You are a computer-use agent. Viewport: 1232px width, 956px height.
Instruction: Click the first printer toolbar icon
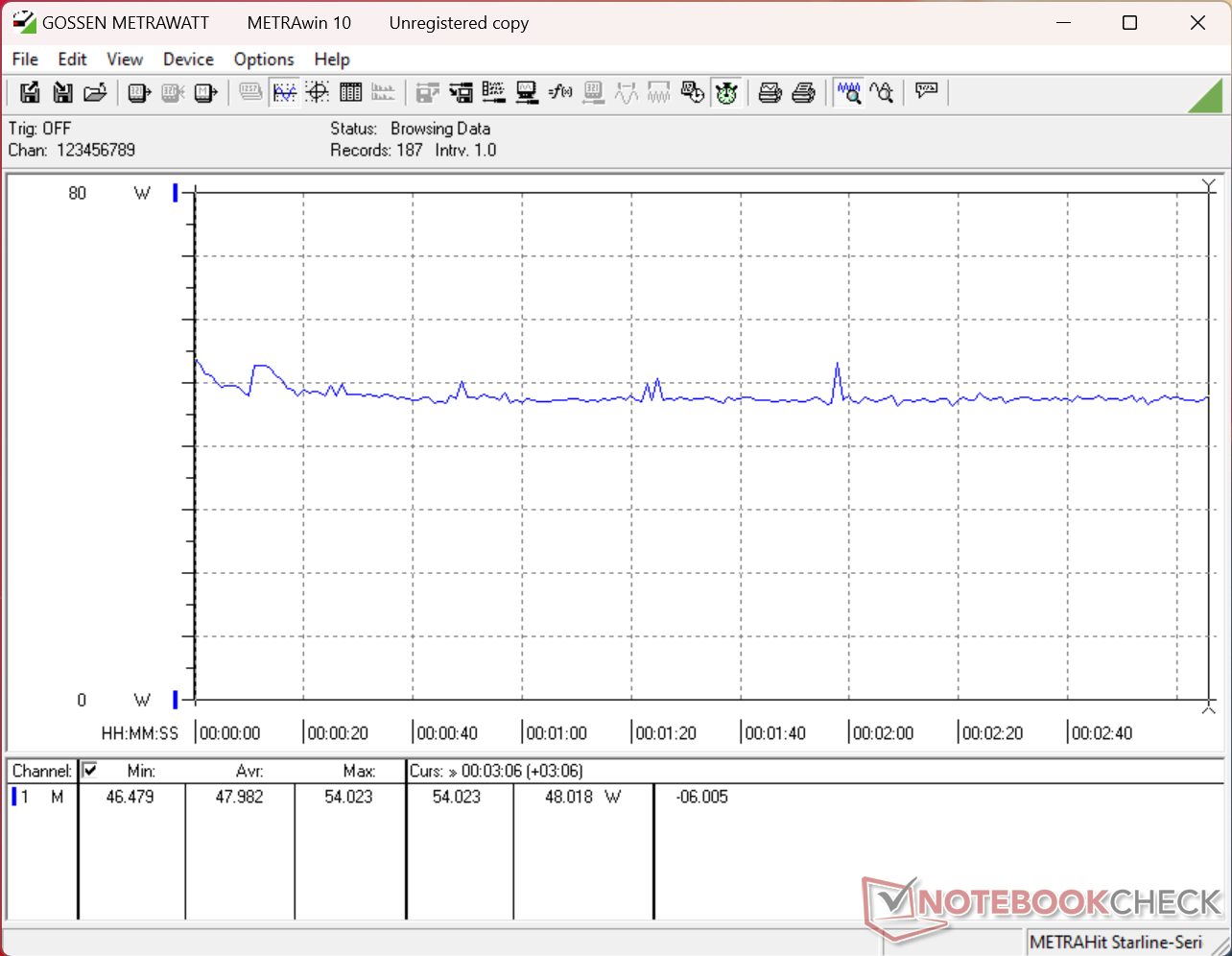(x=770, y=92)
